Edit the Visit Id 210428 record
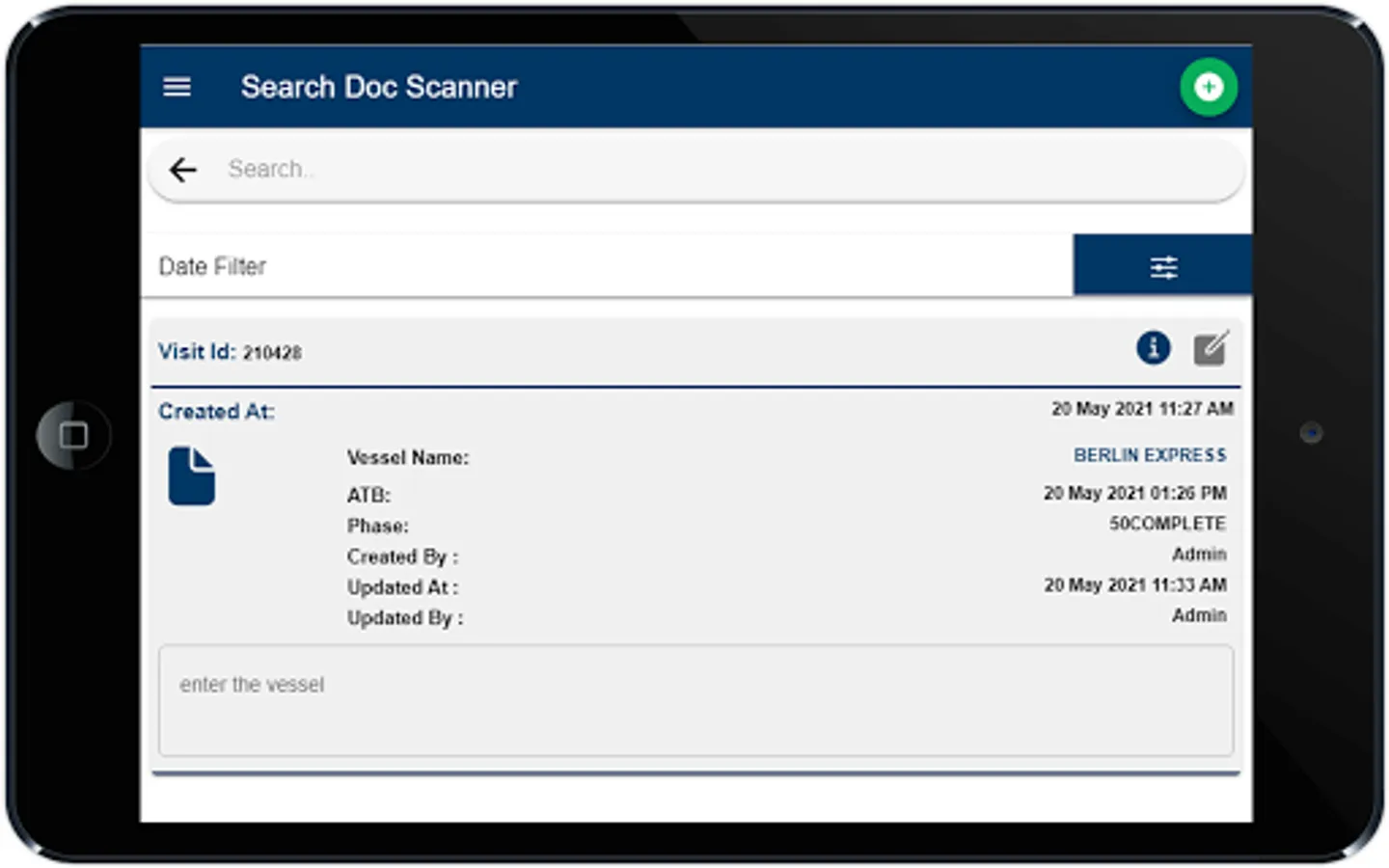This screenshot has width=1389, height=868. tap(1211, 348)
